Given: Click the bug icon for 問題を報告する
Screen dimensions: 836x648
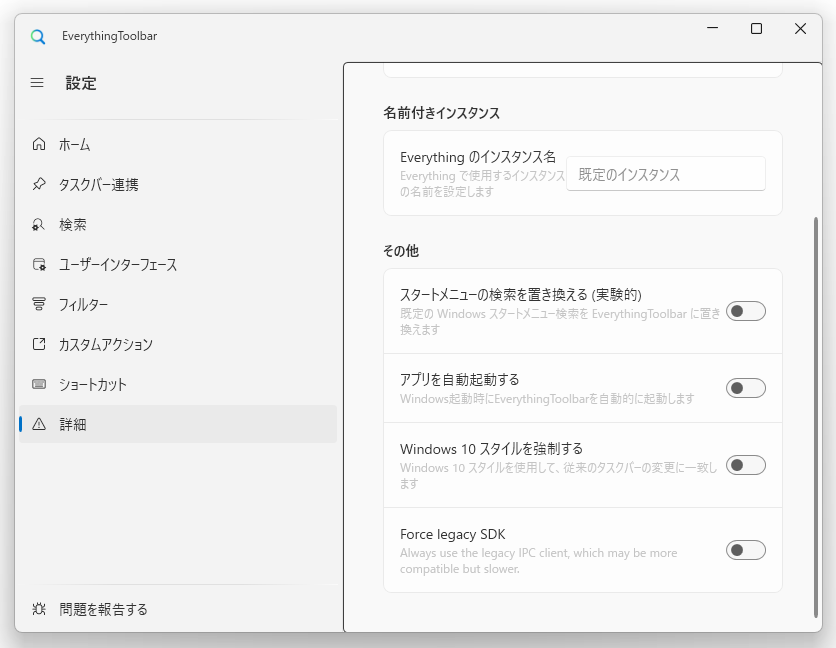Looking at the screenshot, I should pos(39,609).
